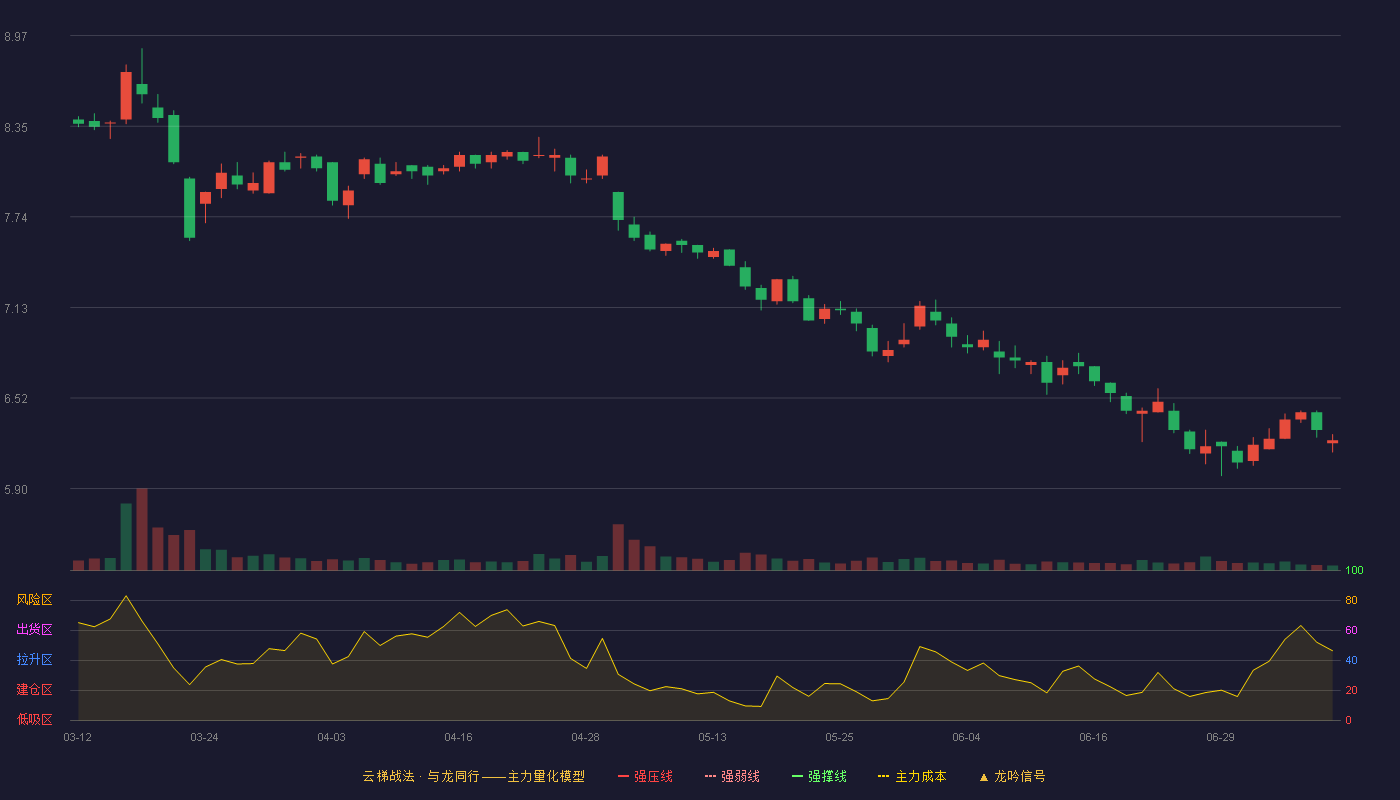Click the 03-12 date label
Image resolution: width=1400 pixels, height=800 pixels.
pyautogui.click(x=78, y=737)
